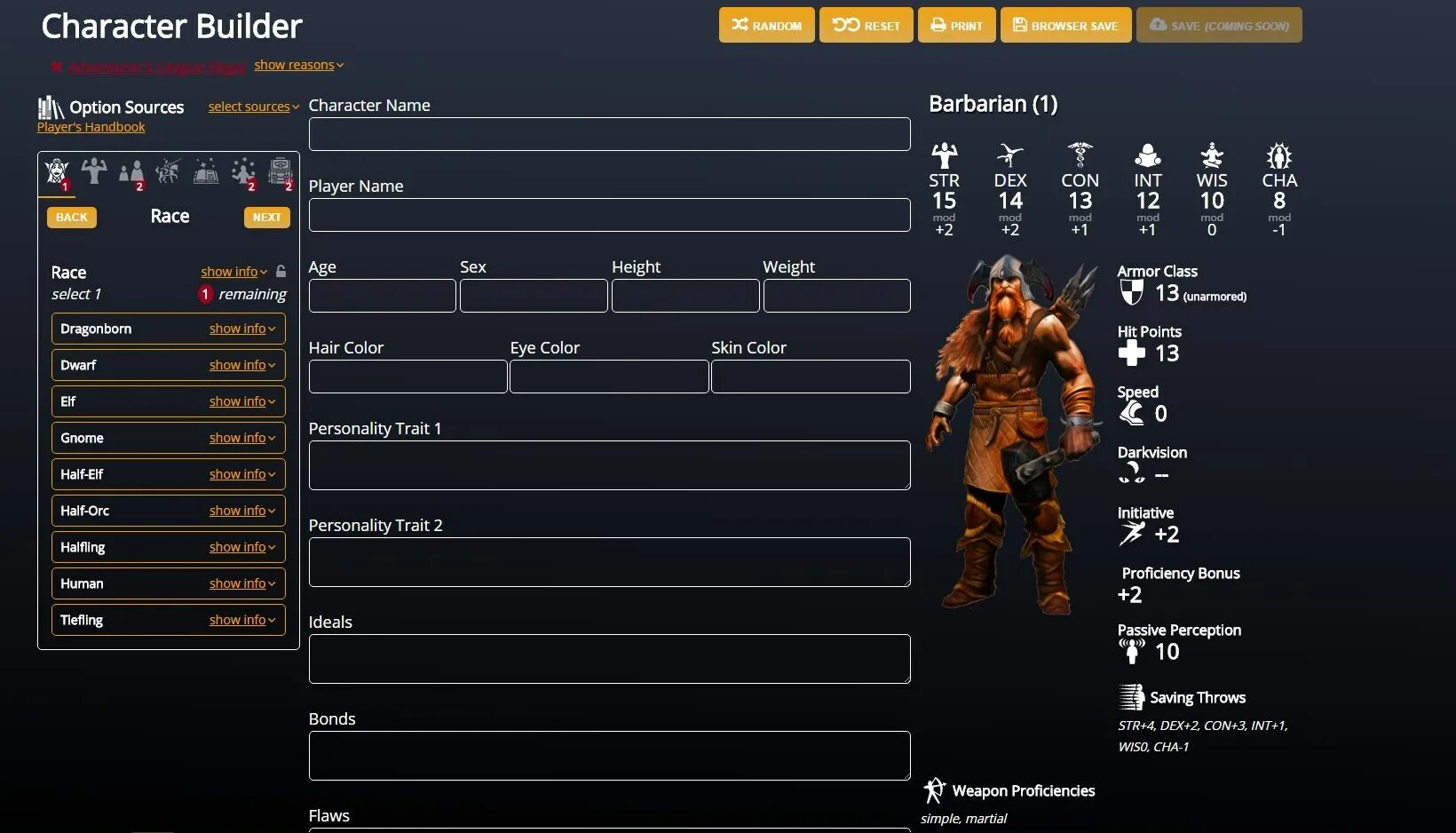Screen dimensions: 1456x833
Task: Open the Equipment backpack tab
Action: 281,171
